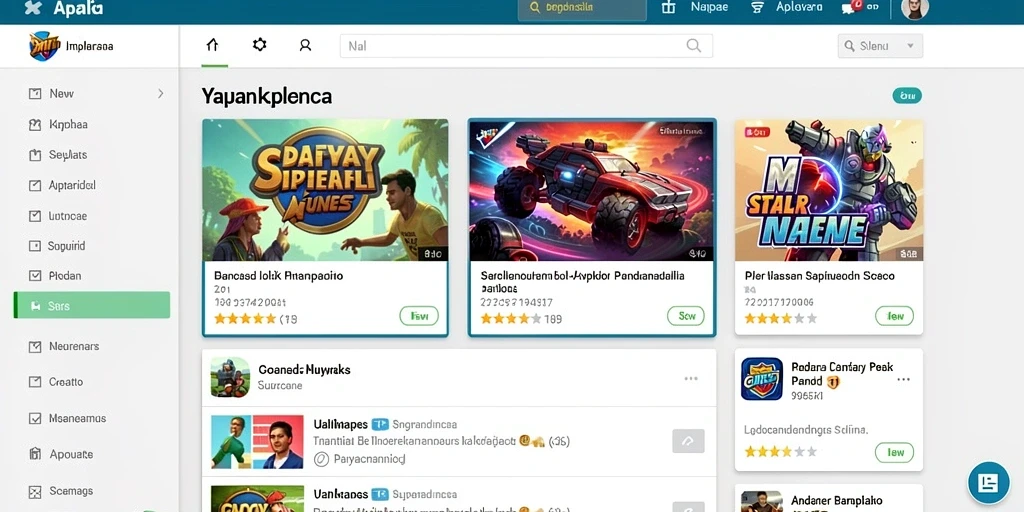1024x512 pixels.
Task: Click star rating on Lgdocandendngrs card
Action: [780, 451]
